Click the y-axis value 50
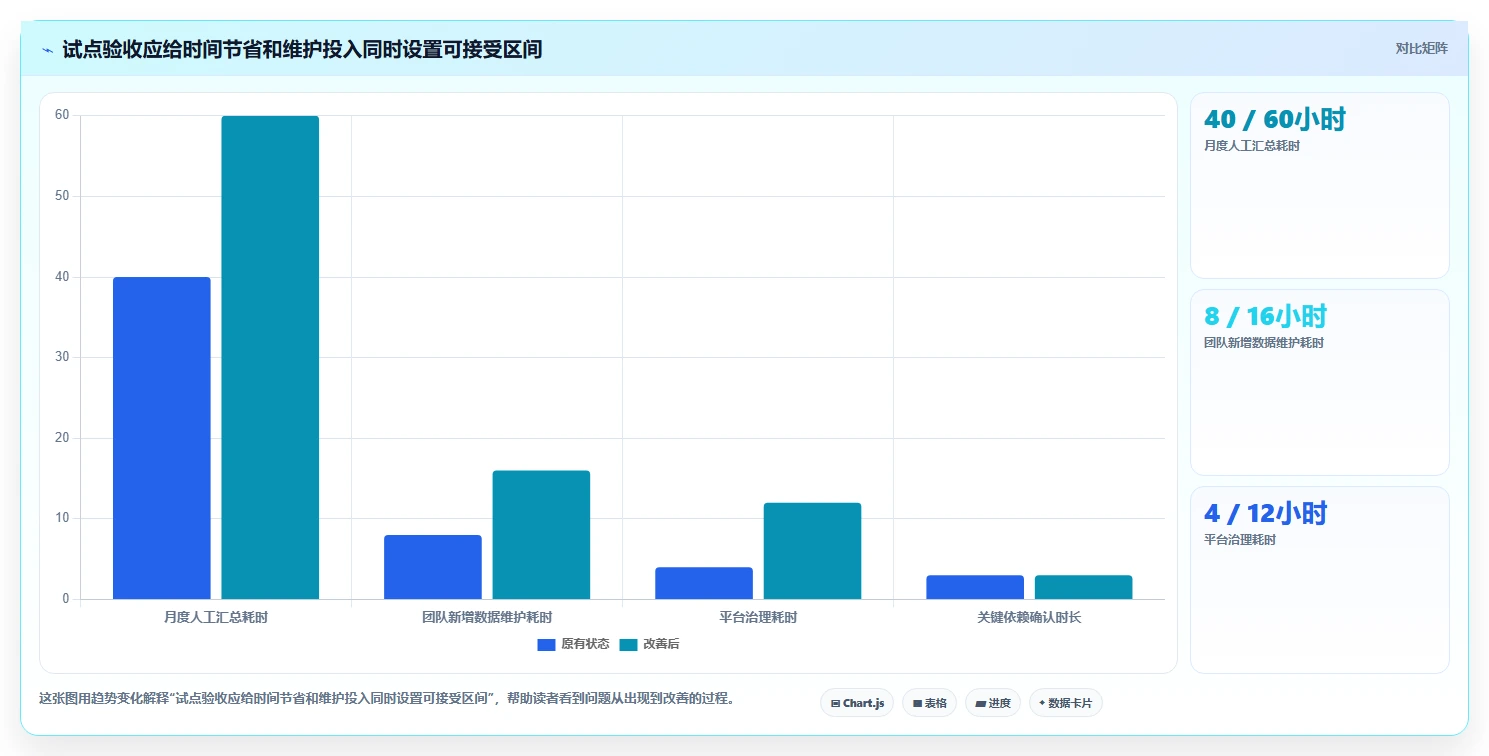Viewport: 1489px width, 756px height. click(x=62, y=196)
